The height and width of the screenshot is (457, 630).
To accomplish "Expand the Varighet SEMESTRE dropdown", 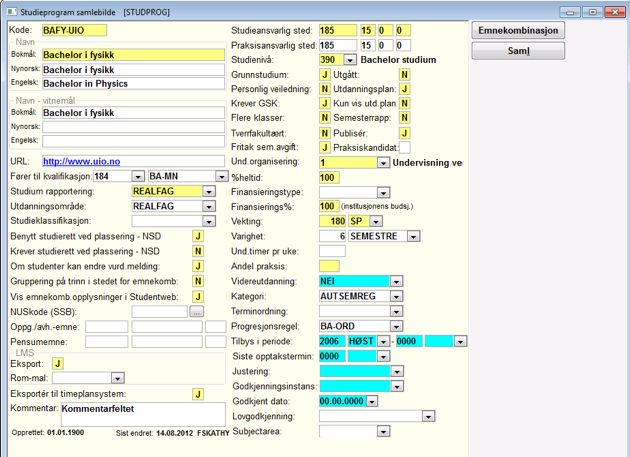I will point(413,236).
